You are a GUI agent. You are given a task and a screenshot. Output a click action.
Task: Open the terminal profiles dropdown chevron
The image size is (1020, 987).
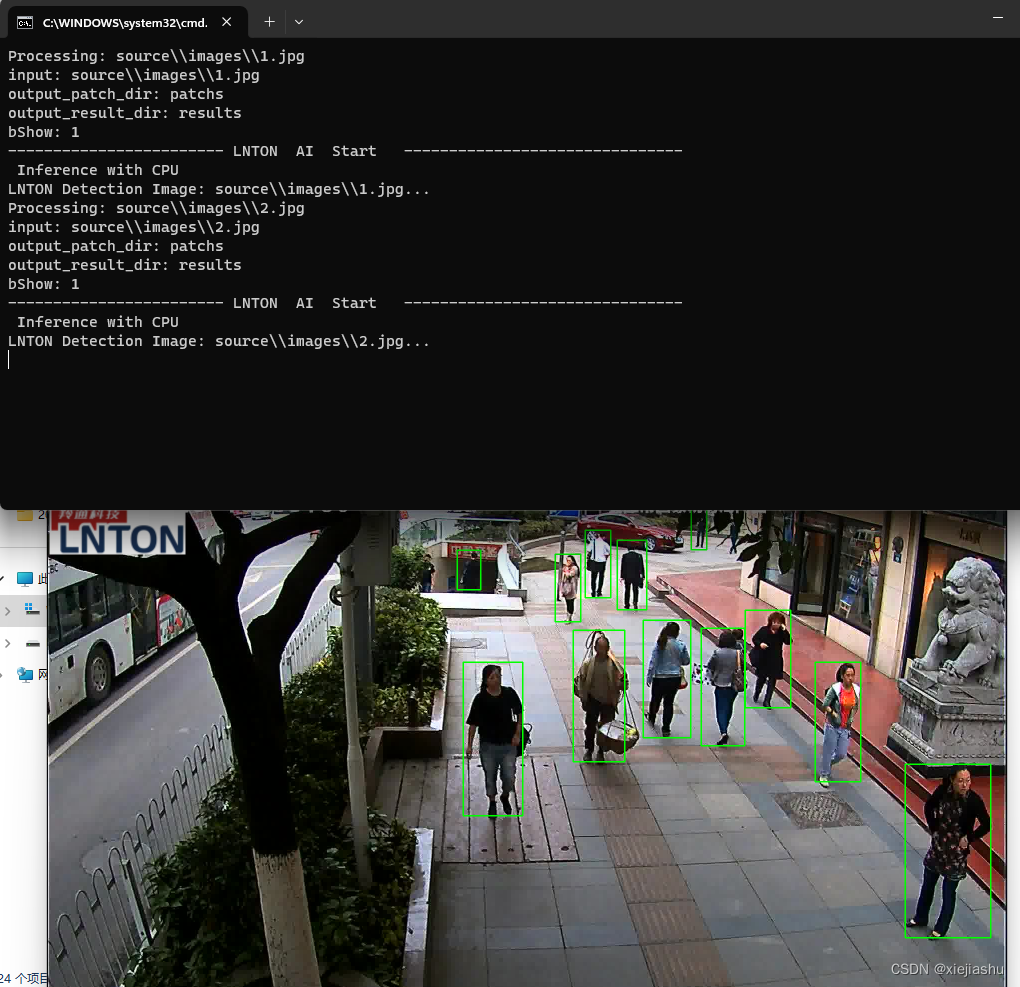pyautogui.click(x=299, y=22)
